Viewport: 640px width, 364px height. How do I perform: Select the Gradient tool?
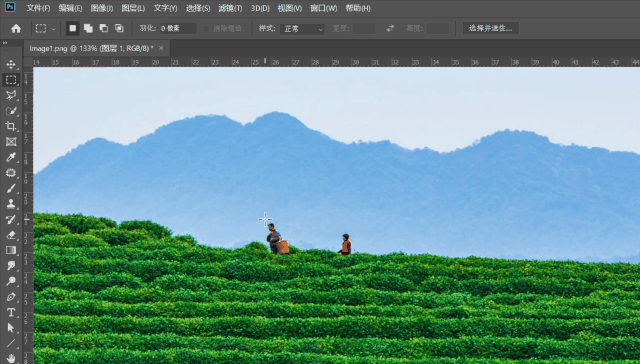point(11,251)
